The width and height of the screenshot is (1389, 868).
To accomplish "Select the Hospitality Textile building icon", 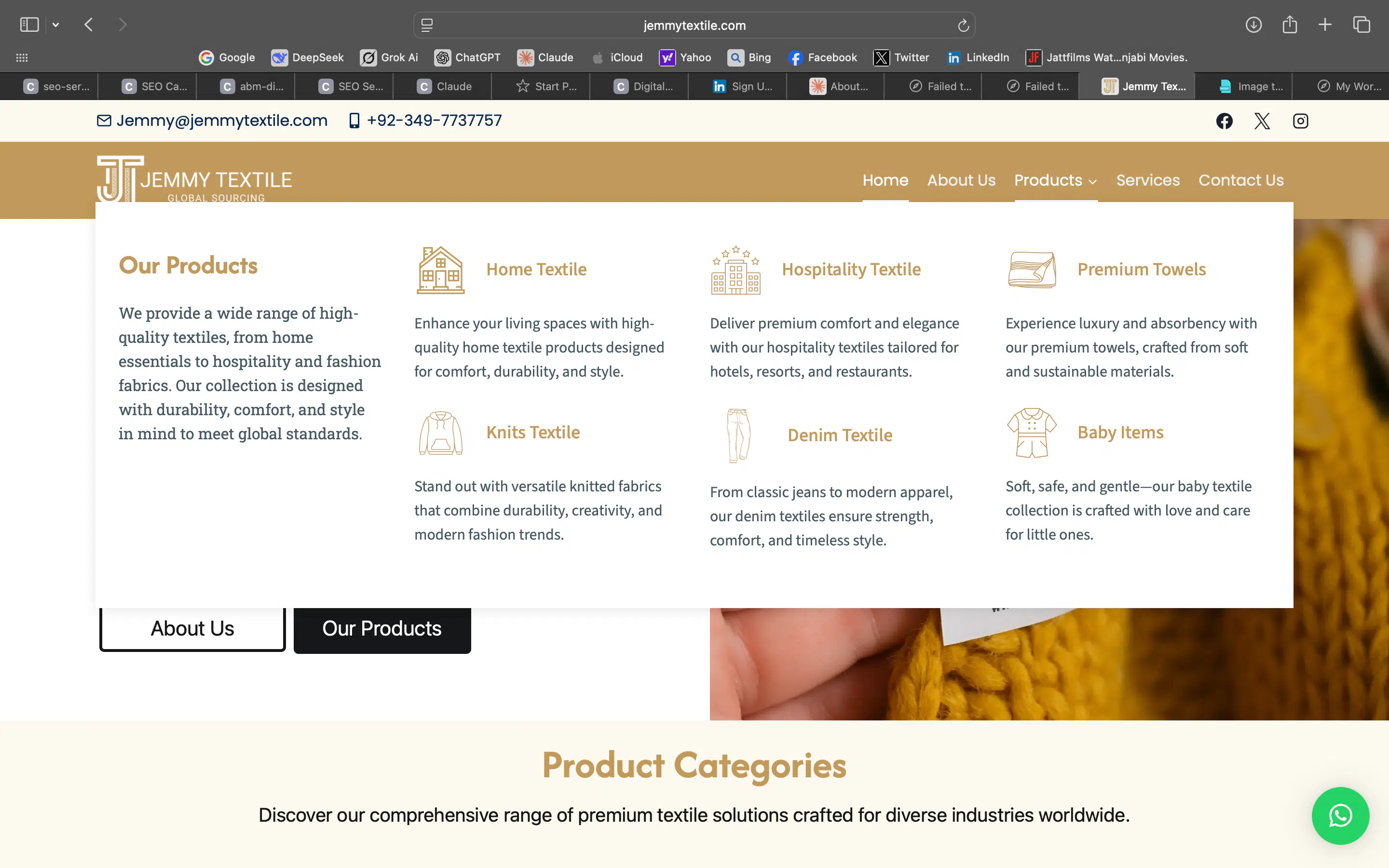I will coord(735,271).
